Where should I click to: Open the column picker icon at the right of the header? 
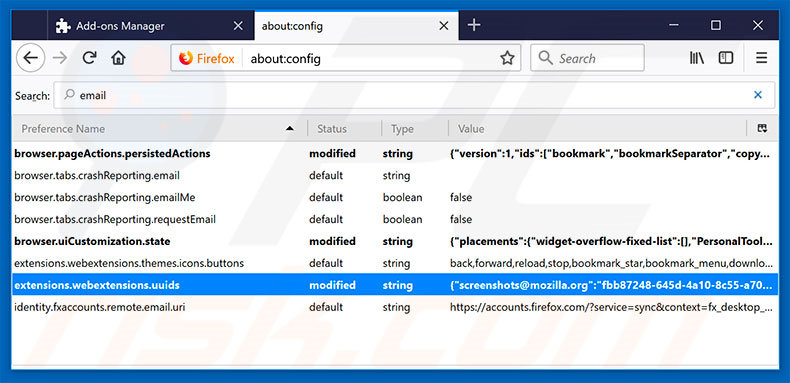pyautogui.click(x=762, y=129)
